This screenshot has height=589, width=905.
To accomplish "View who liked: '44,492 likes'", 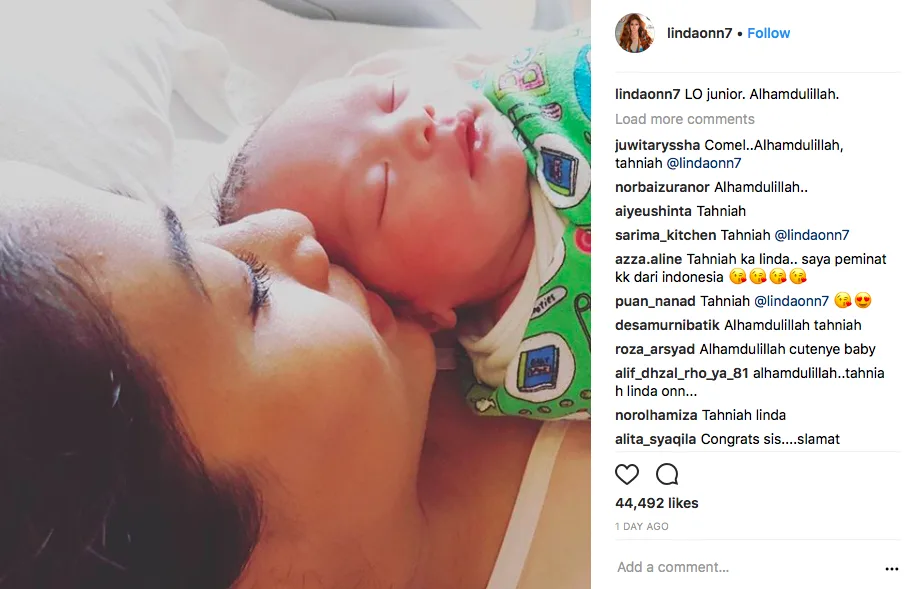I will point(657,504).
